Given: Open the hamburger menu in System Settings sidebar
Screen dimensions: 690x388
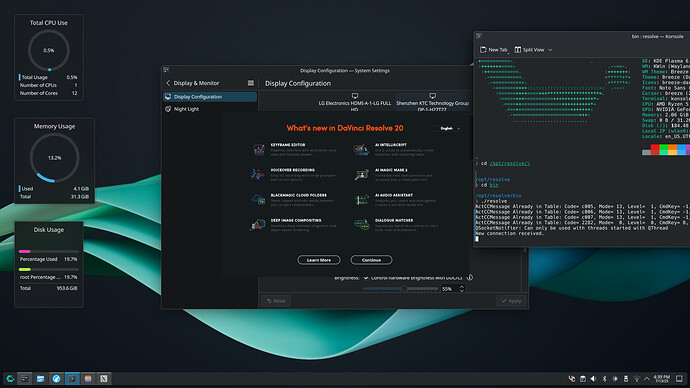Looking at the screenshot, I should (x=251, y=83).
